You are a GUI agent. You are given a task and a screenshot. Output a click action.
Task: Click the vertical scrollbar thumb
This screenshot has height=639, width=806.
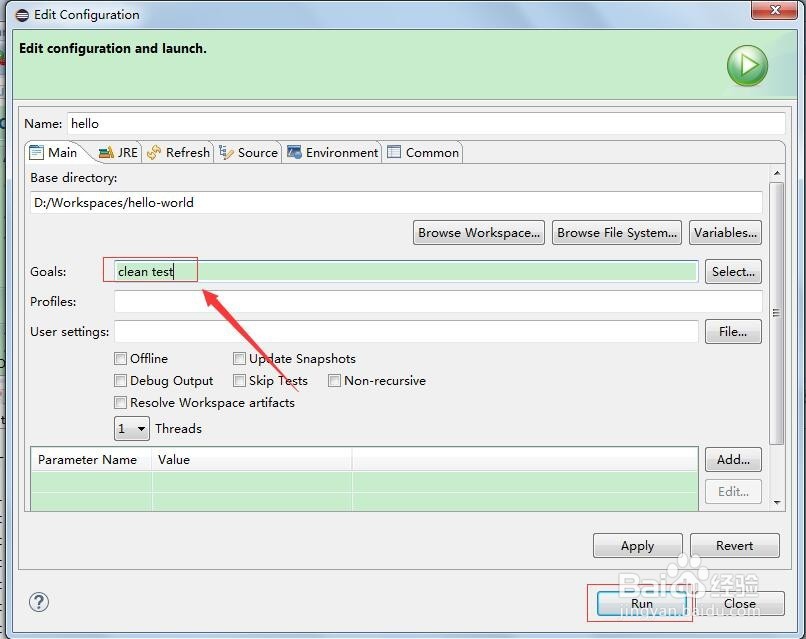[x=777, y=313]
